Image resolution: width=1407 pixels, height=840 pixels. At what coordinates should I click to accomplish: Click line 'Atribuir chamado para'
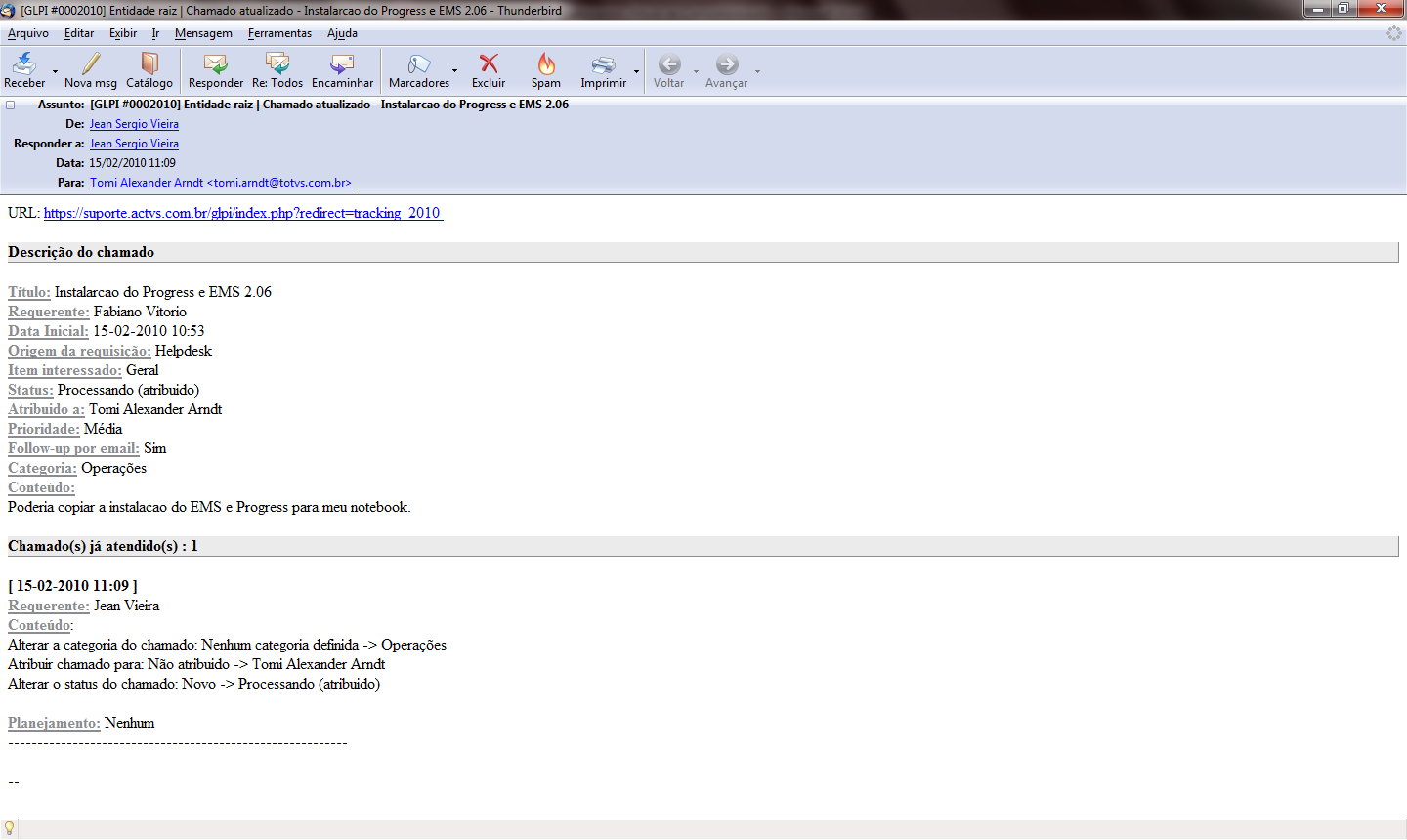pos(196,664)
